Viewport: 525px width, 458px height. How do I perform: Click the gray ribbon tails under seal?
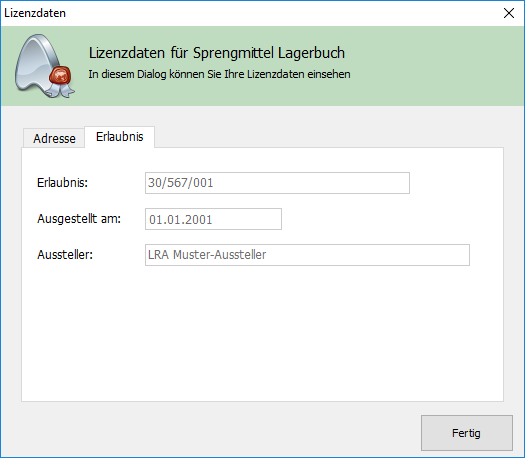point(61,90)
